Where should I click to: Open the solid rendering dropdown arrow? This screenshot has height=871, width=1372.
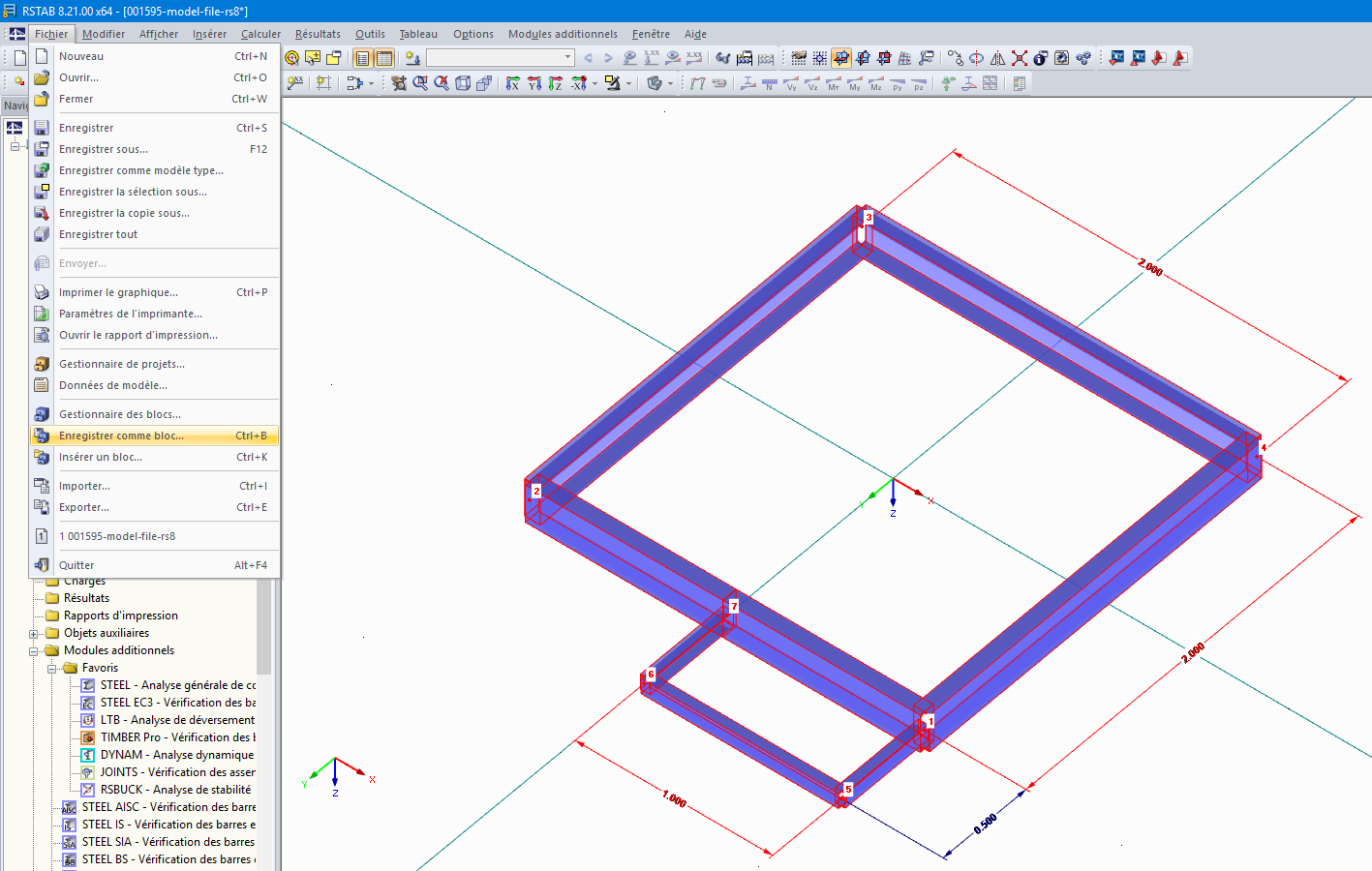tap(670, 83)
